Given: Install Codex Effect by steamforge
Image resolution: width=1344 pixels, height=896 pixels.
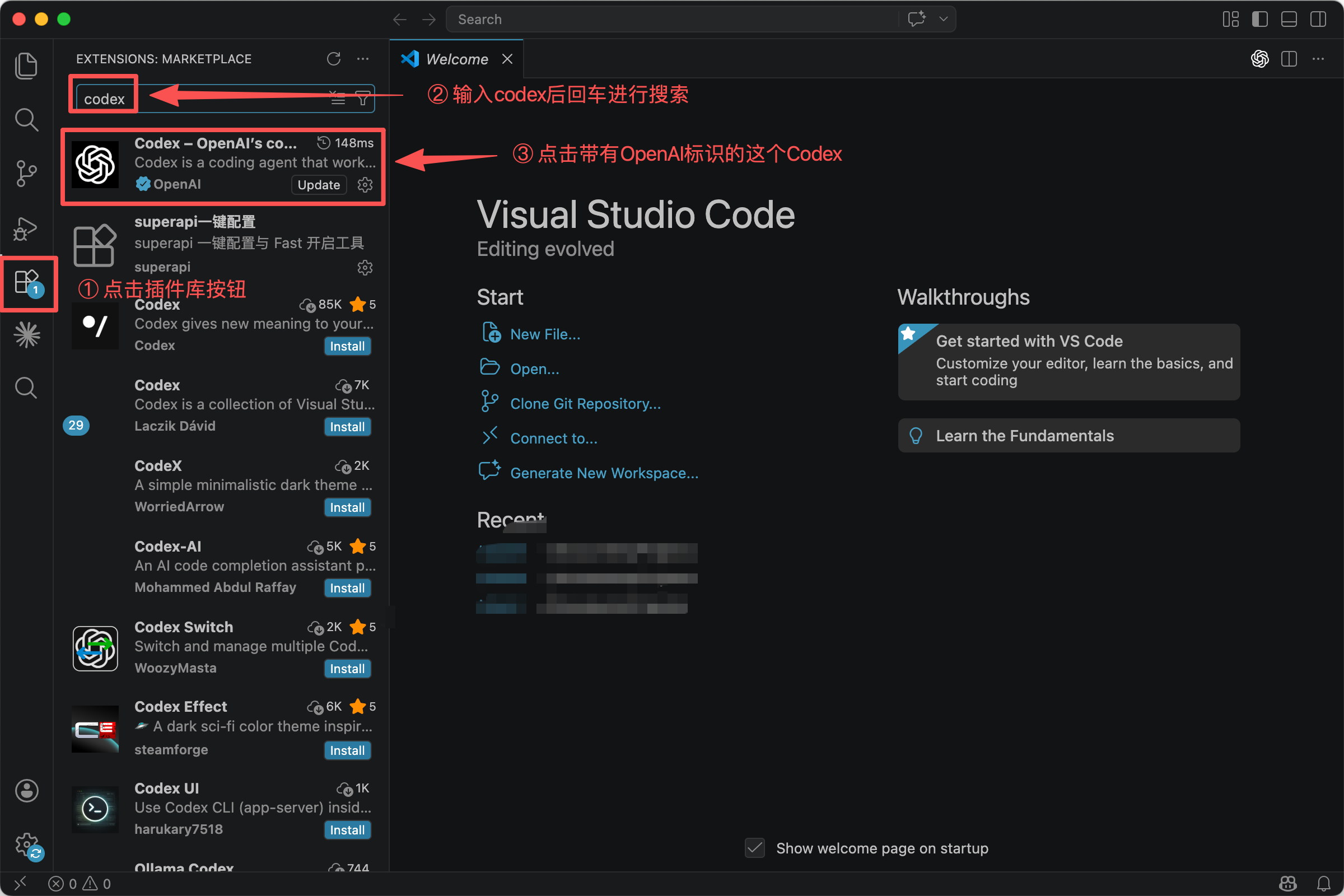Looking at the screenshot, I should click(347, 750).
